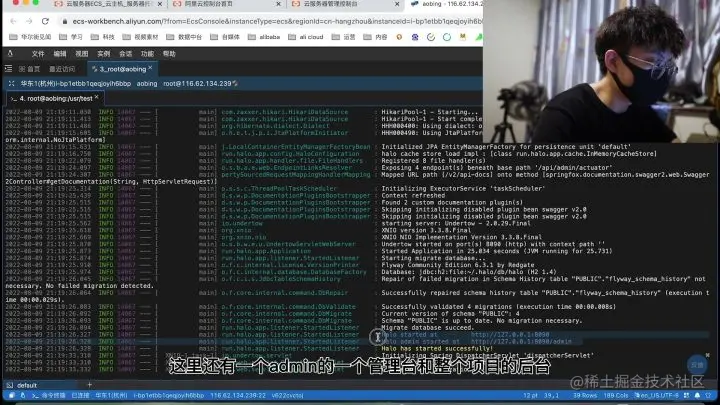The width and height of the screenshot is (720, 405).
Task: Switch to 云服务器ECS browser tab
Action: (108, 4)
